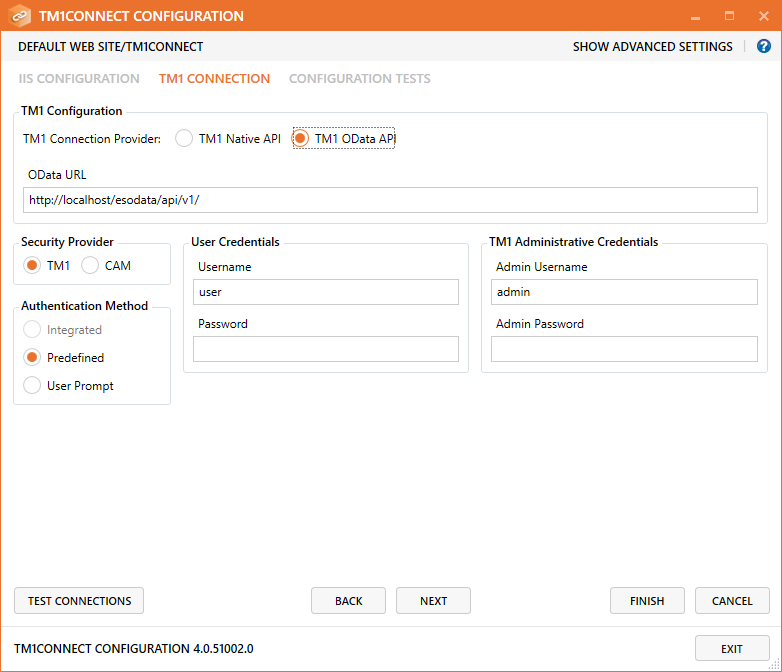The image size is (782, 672).
Task: Click DEFAULT WEB SITE/TM1CONNECT header text
Action: [x=111, y=47]
